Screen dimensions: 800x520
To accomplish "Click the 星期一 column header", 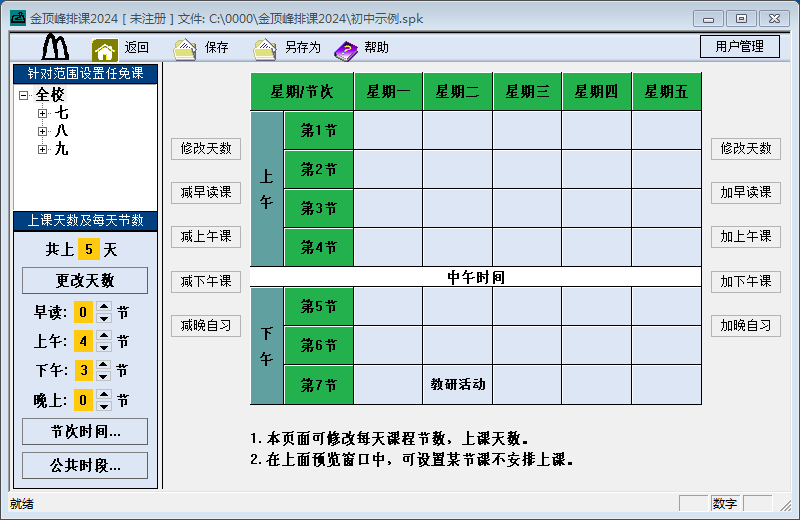I will (x=388, y=92).
